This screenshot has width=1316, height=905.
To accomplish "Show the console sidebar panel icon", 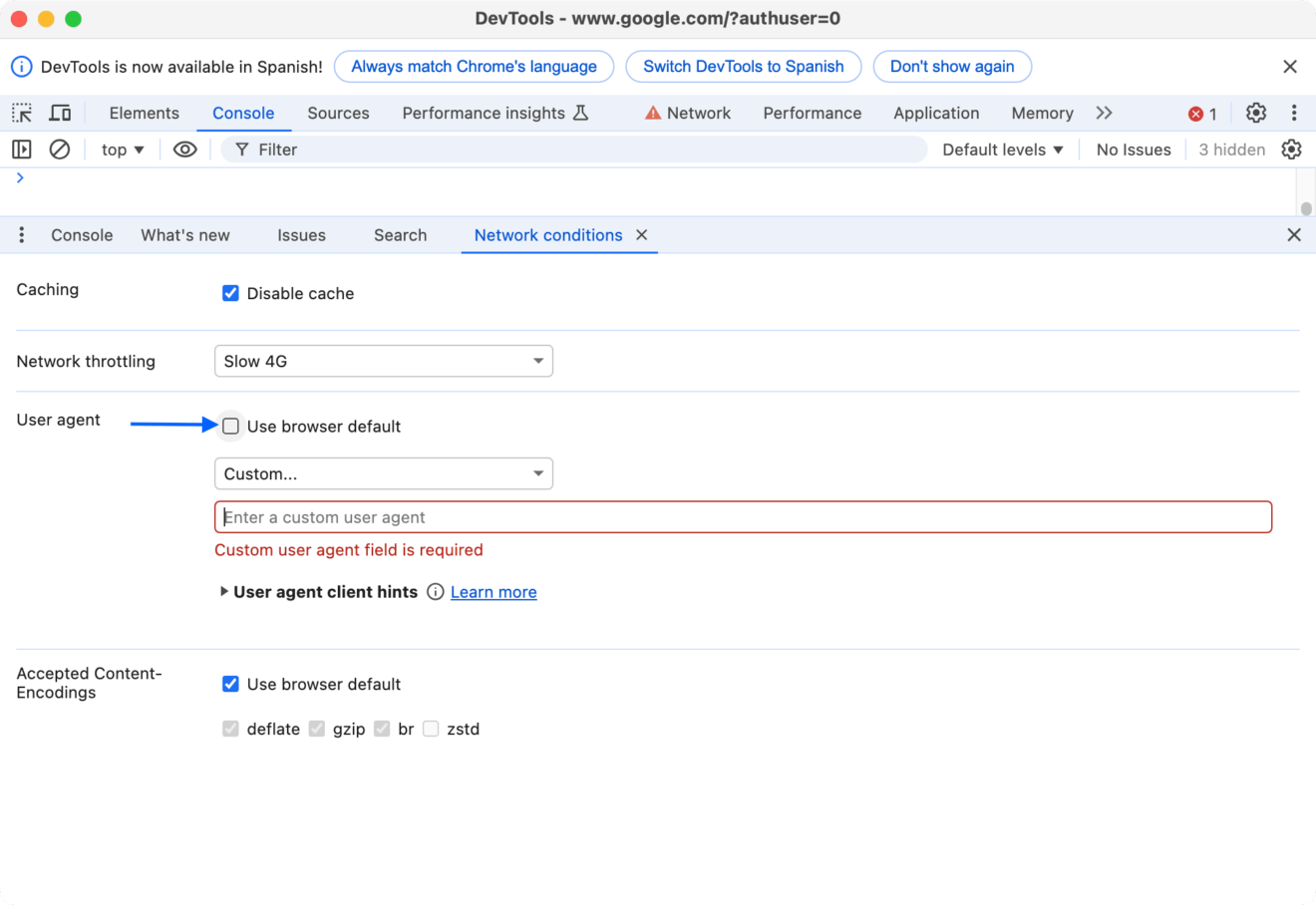I will [21, 150].
